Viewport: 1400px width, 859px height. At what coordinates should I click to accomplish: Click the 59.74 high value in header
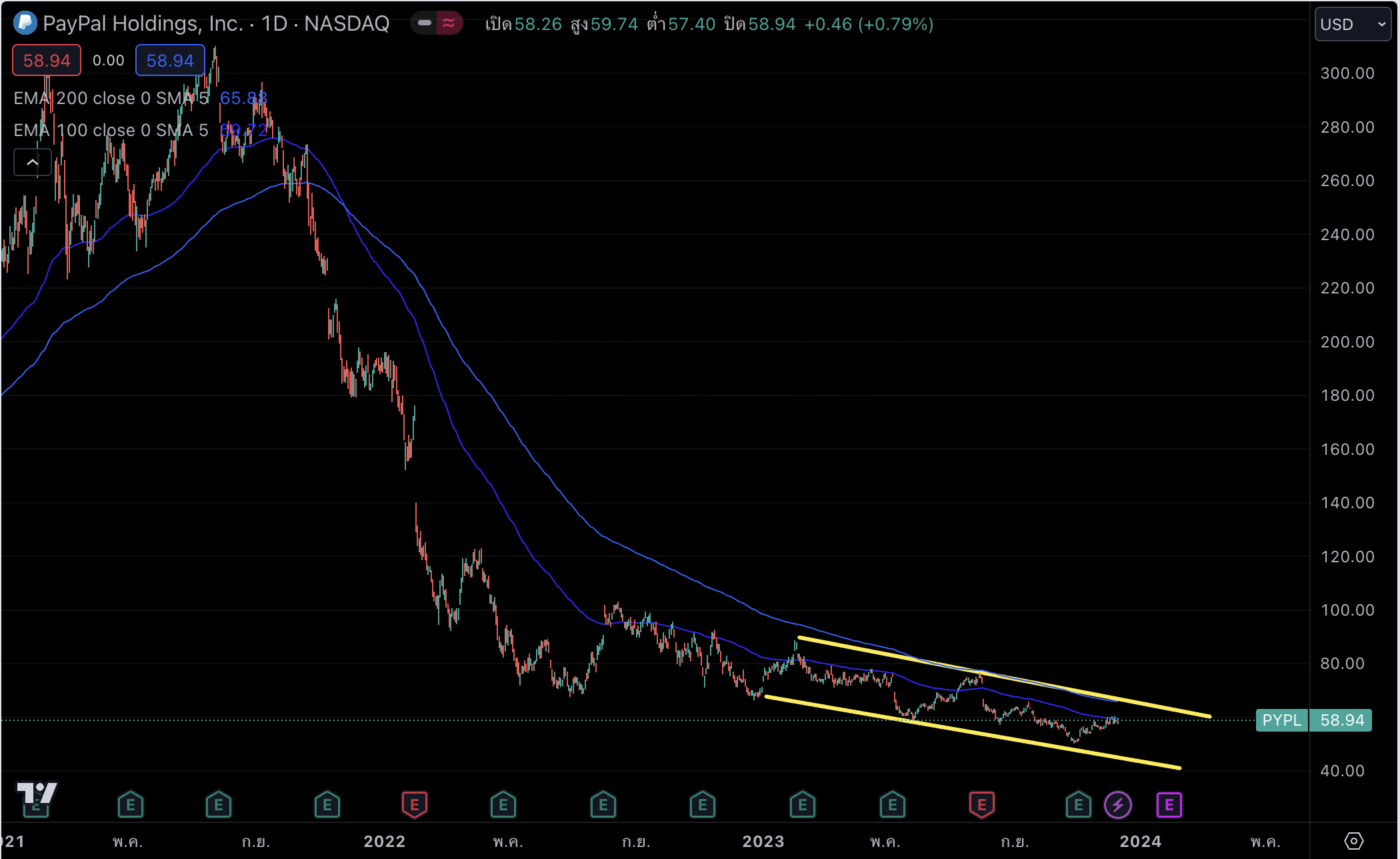coord(614,25)
